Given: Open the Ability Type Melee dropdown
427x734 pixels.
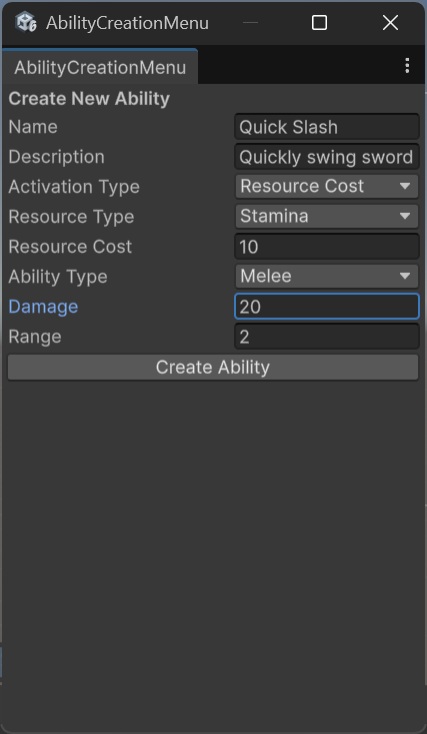Looking at the screenshot, I should pyautogui.click(x=327, y=276).
